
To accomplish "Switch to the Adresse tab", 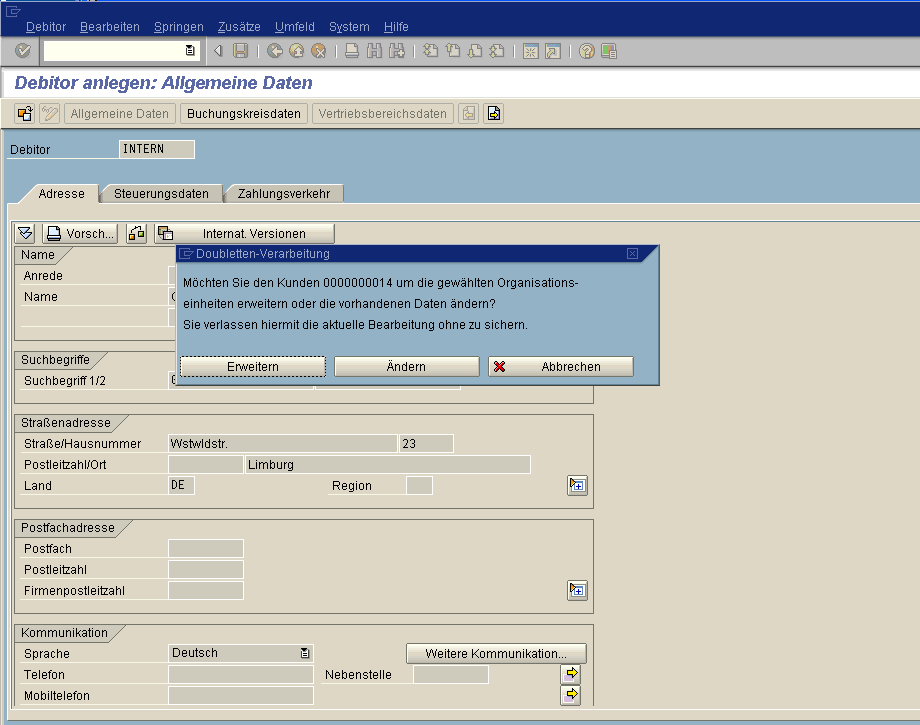I will point(62,194).
